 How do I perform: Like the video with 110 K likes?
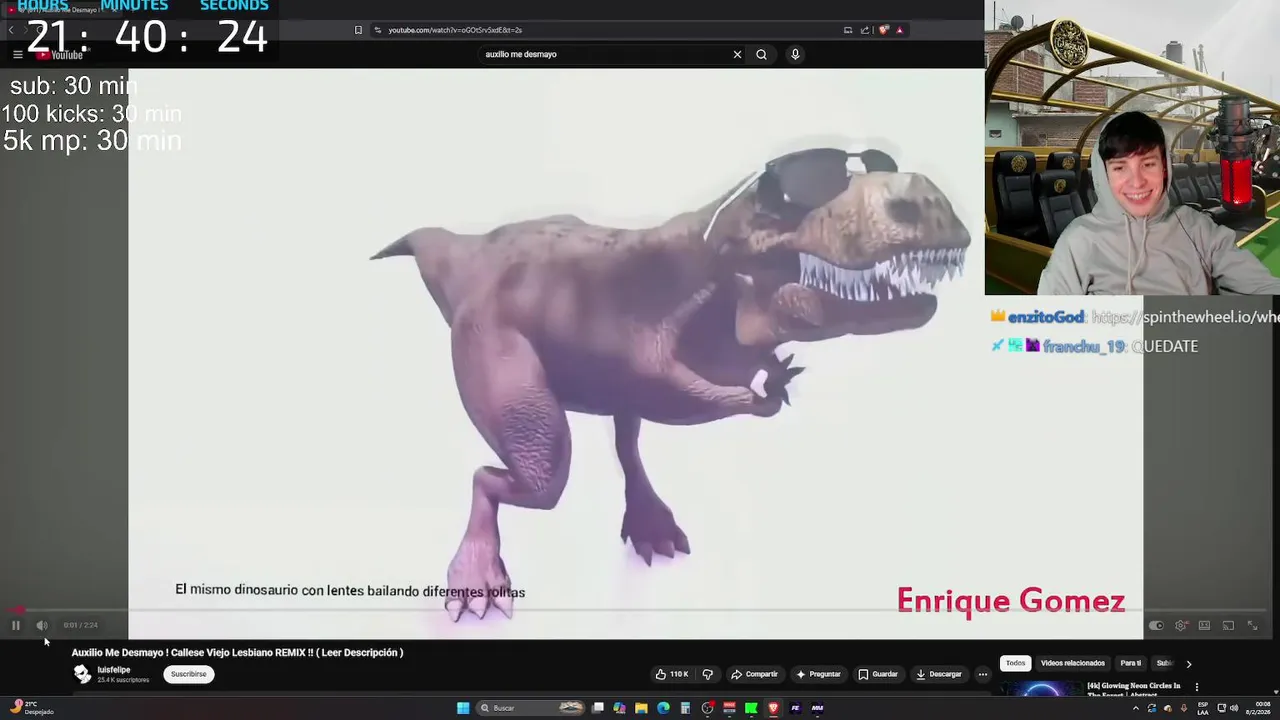pyautogui.click(x=672, y=674)
